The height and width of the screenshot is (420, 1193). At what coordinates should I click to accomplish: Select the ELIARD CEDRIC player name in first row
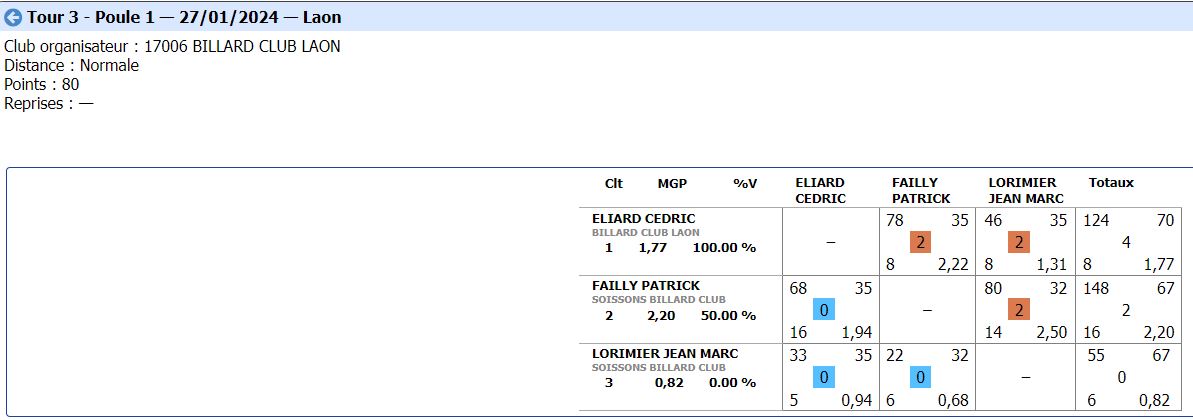click(x=643, y=218)
